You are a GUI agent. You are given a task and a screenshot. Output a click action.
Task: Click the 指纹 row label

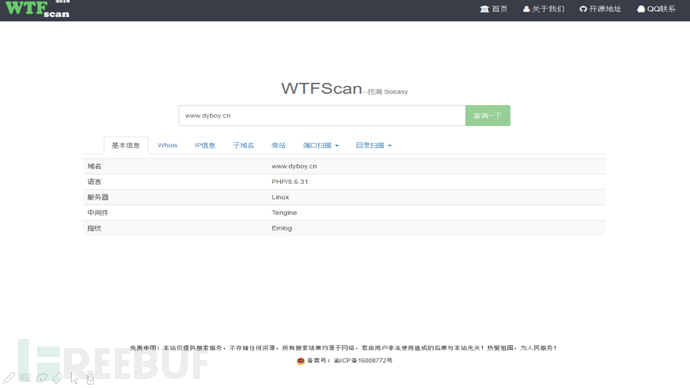pyautogui.click(x=94, y=228)
